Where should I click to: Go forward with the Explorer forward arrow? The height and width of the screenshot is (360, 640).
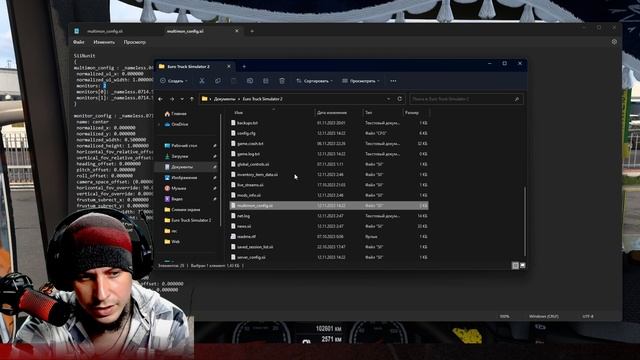(x=172, y=99)
